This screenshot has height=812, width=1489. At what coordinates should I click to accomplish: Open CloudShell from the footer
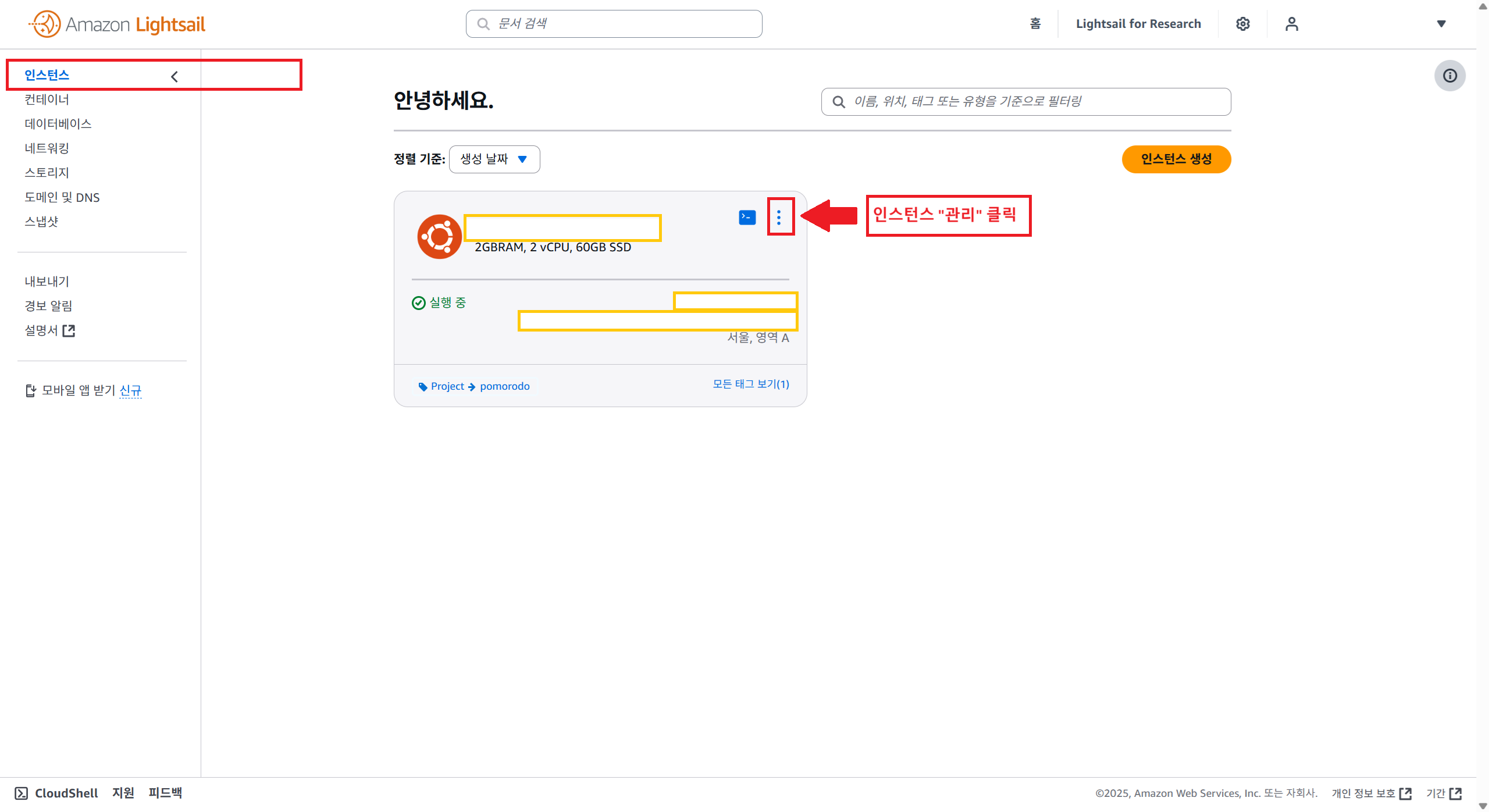click(56, 793)
